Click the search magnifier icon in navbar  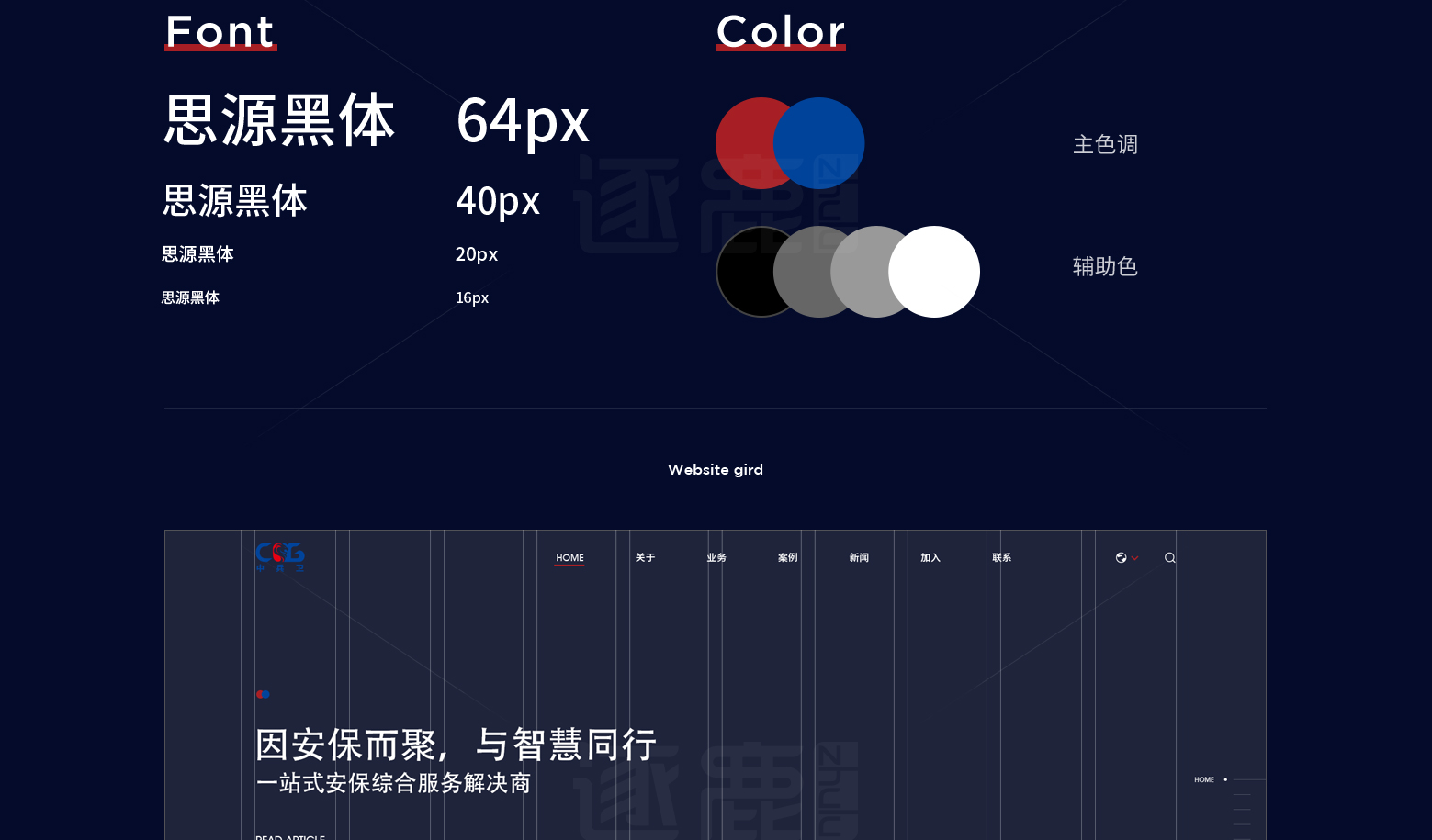coord(1169,557)
